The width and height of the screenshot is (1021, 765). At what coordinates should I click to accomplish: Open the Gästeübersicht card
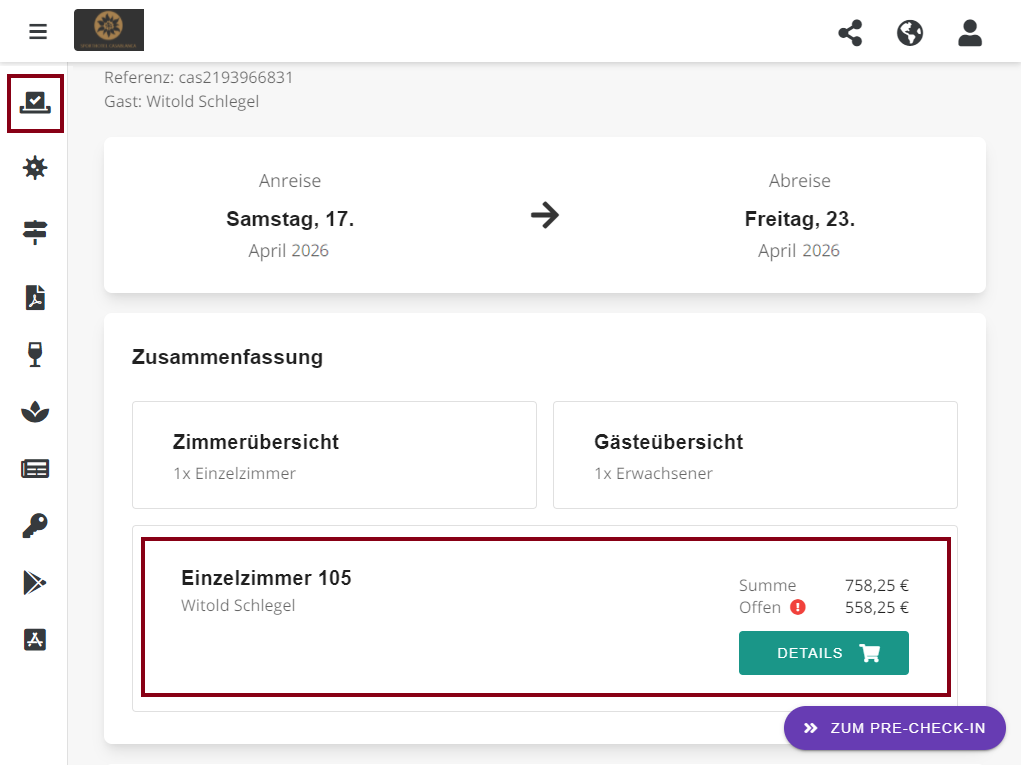click(x=755, y=455)
